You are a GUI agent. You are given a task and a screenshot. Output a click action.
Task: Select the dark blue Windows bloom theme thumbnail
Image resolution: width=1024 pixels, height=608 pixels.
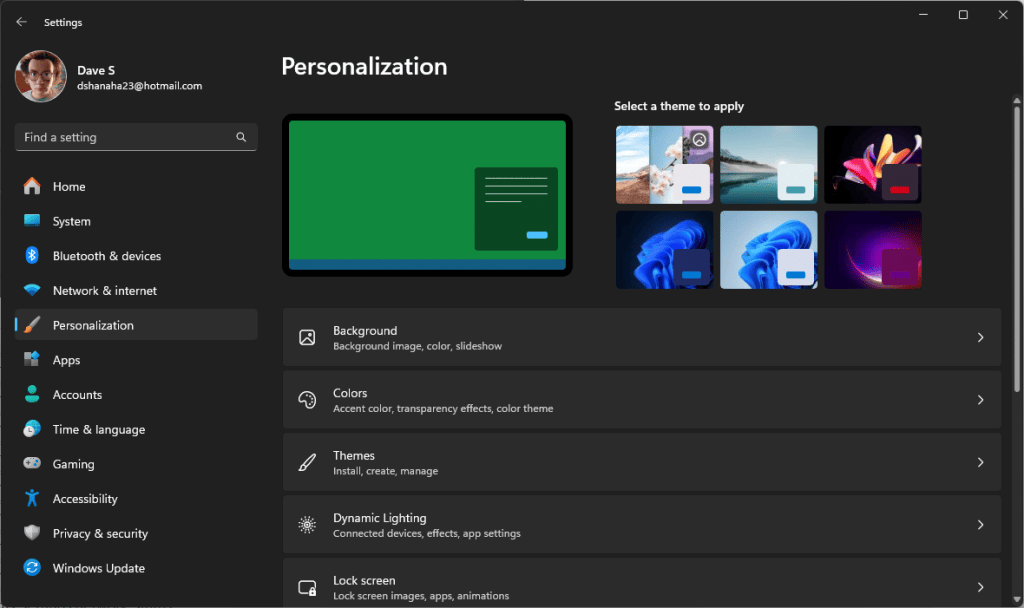click(664, 249)
